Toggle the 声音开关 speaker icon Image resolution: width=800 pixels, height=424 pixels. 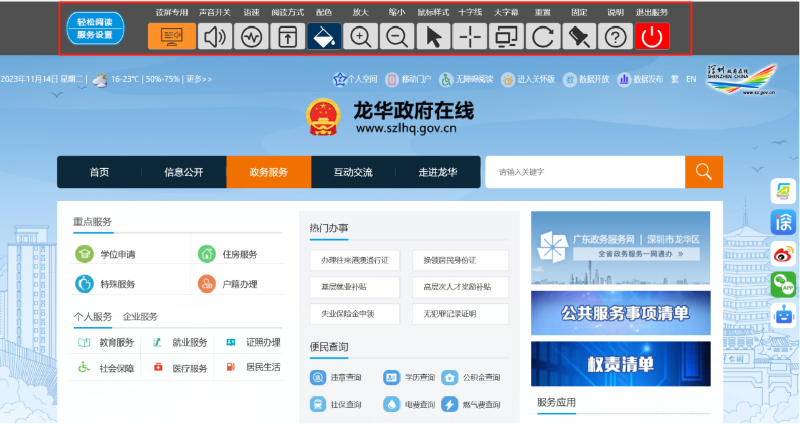pos(215,36)
